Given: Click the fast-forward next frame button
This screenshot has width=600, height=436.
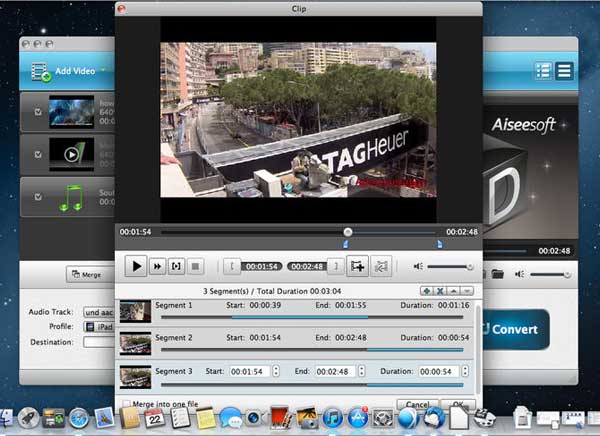Looking at the screenshot, I should click(x=157, y=266).
